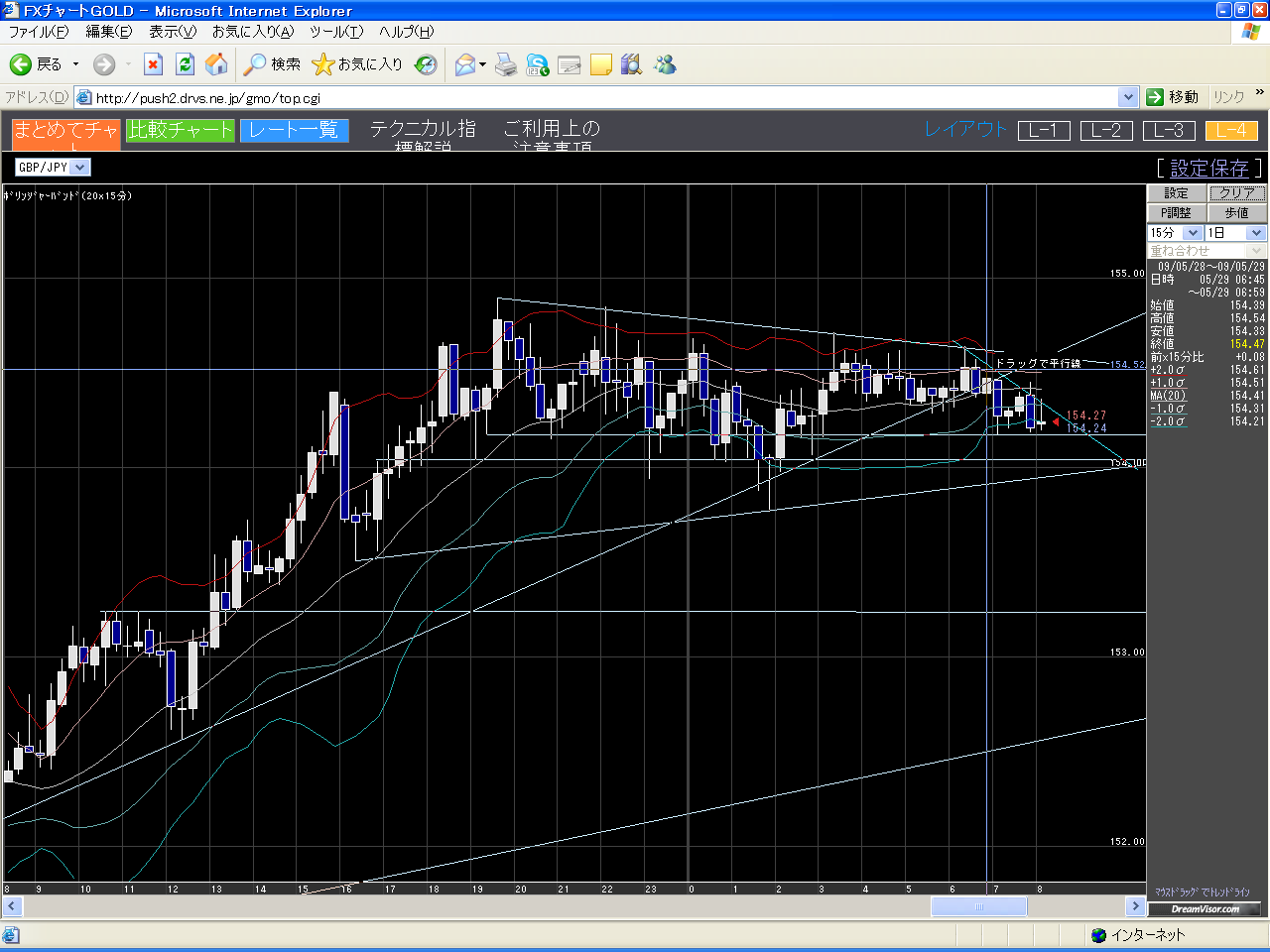Click the 設定保存 save settings link
This screenshot has height=952, width=1270.
click(x=1209, y=168)
